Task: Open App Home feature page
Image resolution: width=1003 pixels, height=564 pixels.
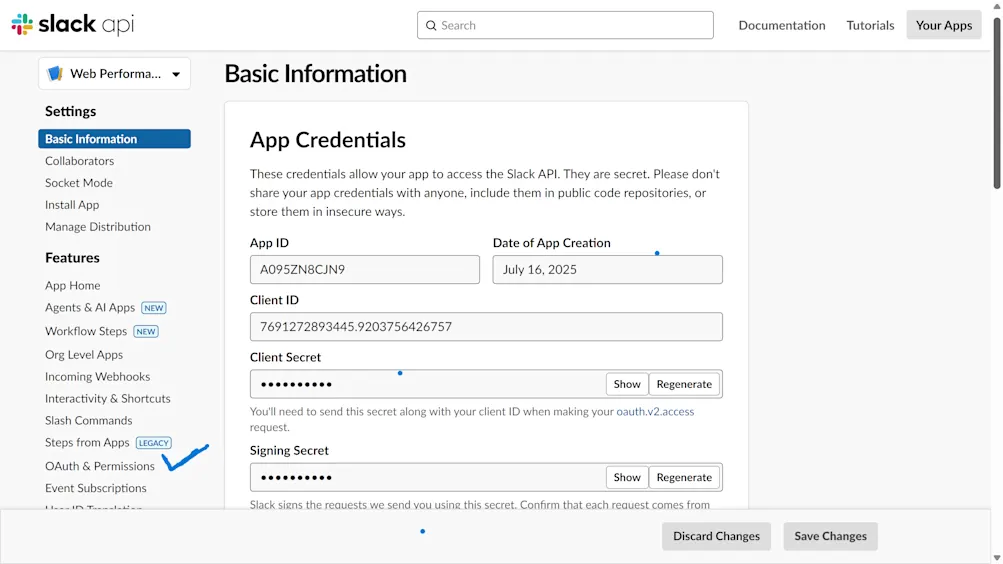Action: coord(72,285)
